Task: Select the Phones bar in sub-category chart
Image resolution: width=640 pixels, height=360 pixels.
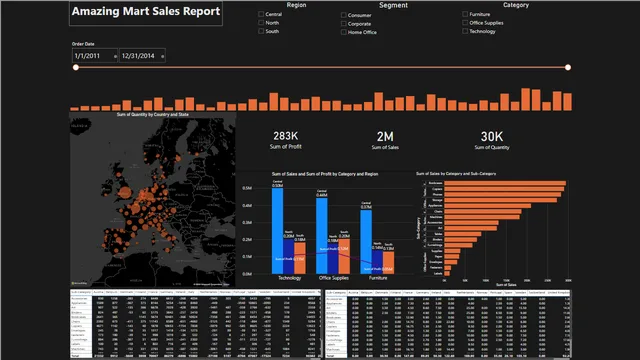Action: (502, 195)
